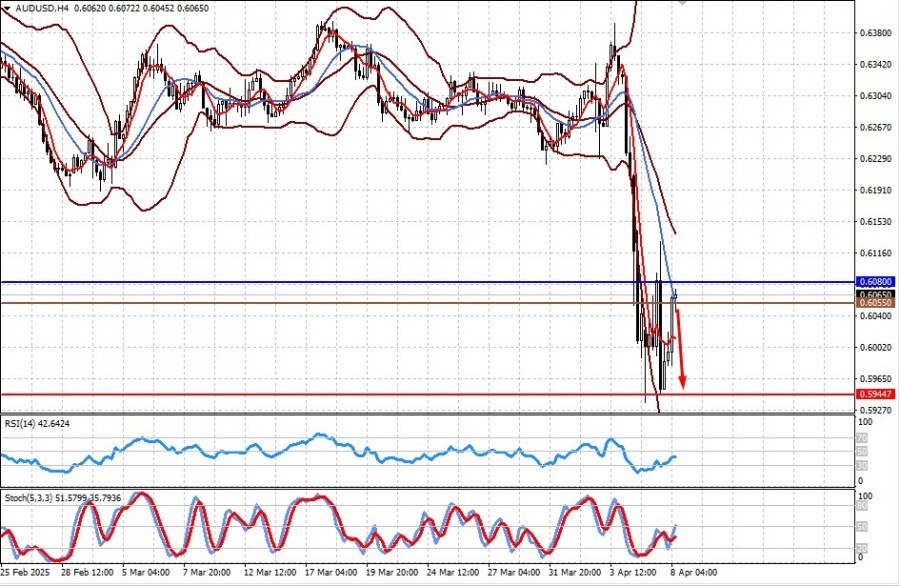Image resolution: width=900 pixels, height=586 pixels.
Task: Click the 0.61530 price axis value
Action: (876, 222)
